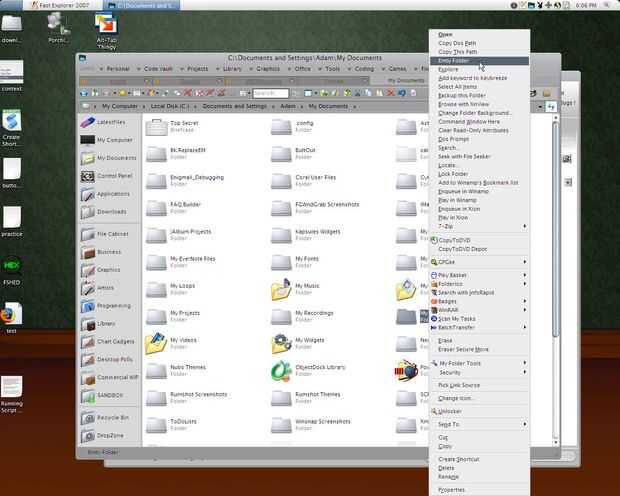Choose Create Shortcut menu entry

coord(479,459)
